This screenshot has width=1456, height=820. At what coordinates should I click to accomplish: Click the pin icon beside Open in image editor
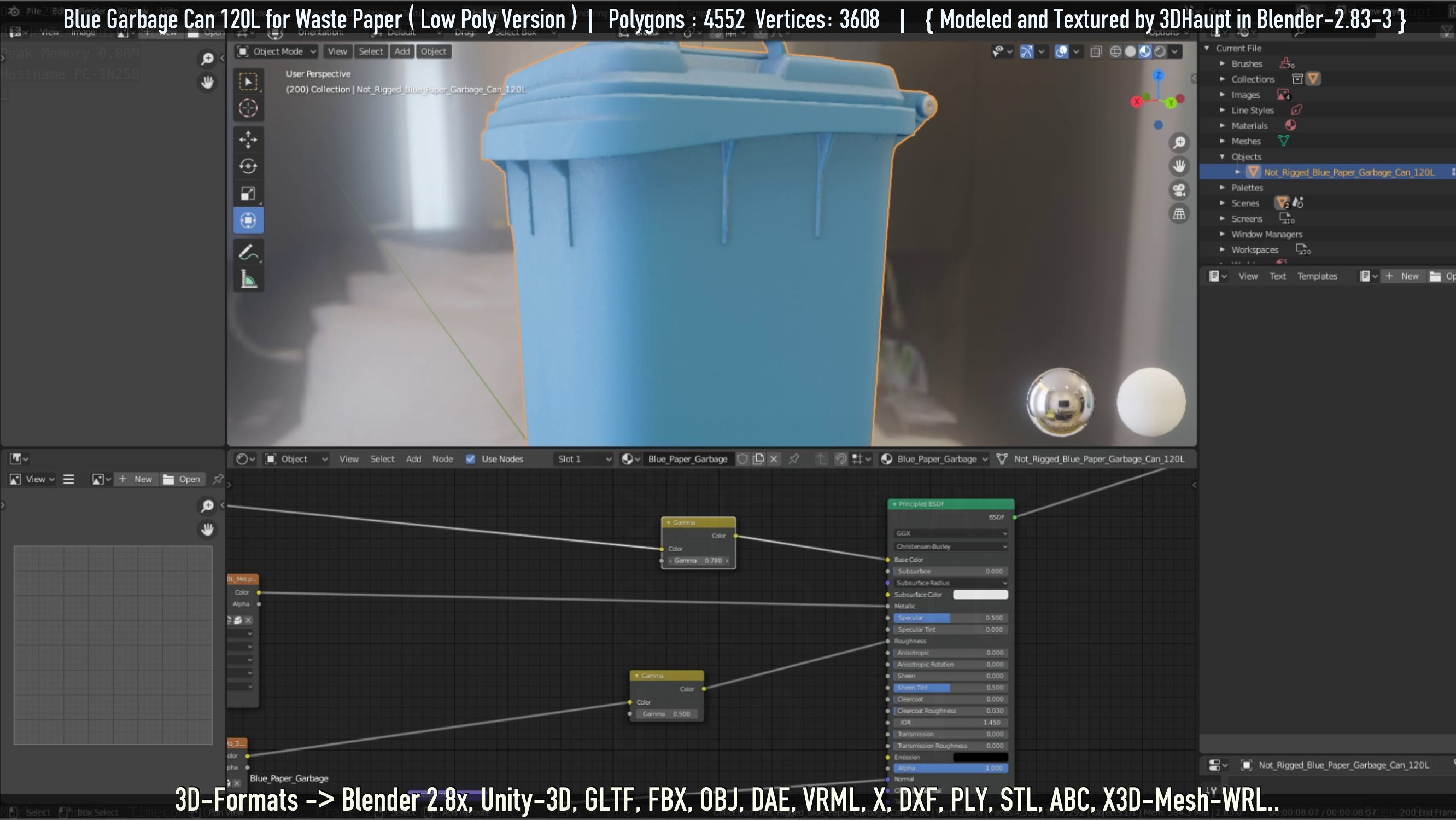click(x=218, y=479)
